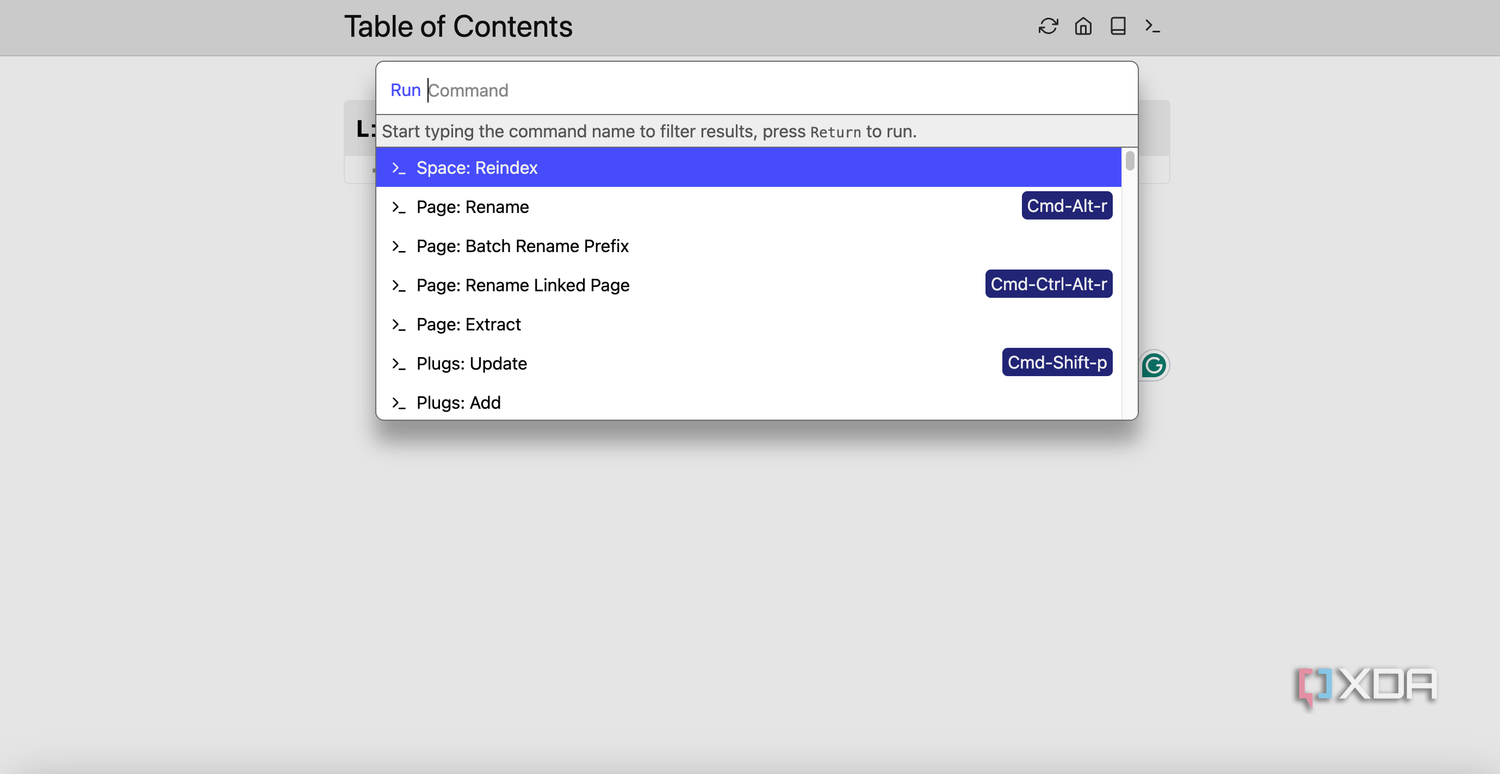Click the command list scrollbar thumb
1500x774 pixels.
pos(1130,161)
